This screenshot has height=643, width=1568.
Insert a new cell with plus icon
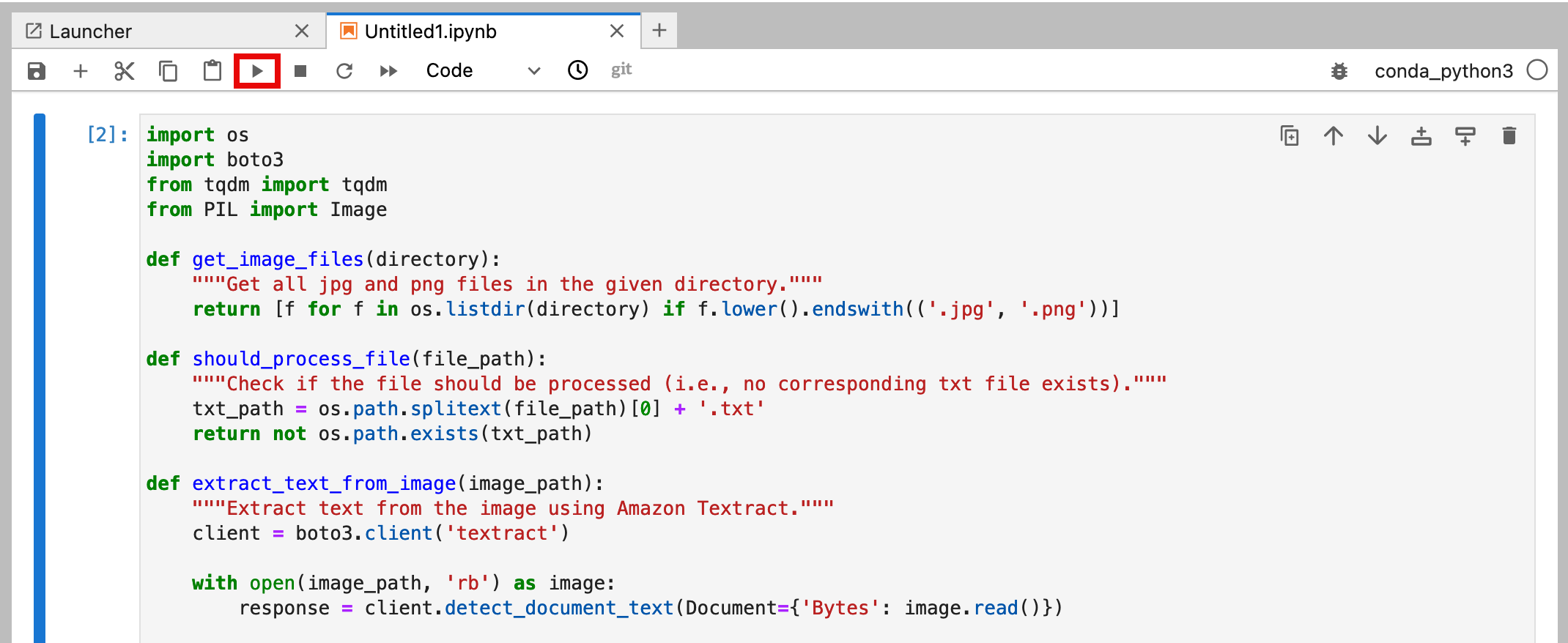[x=81, y=71]
